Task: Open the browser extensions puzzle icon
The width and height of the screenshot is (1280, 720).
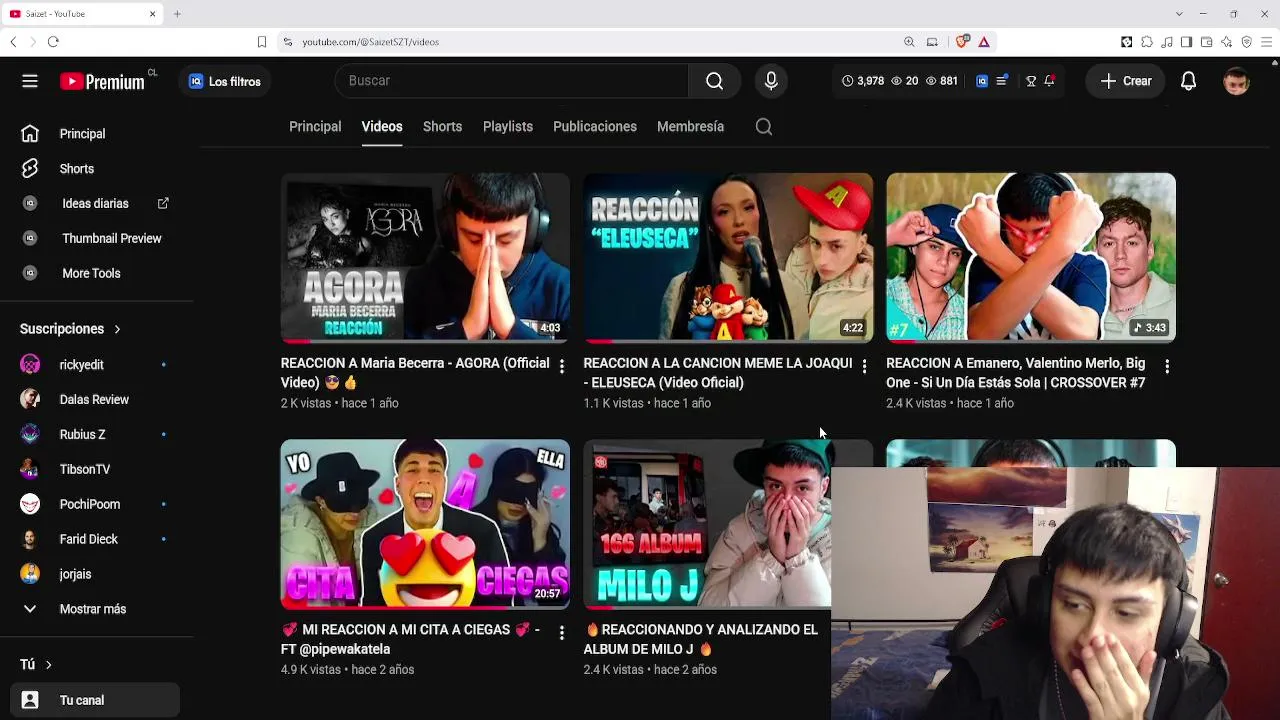Action: pyautogui.click(x=1146, y=42)
